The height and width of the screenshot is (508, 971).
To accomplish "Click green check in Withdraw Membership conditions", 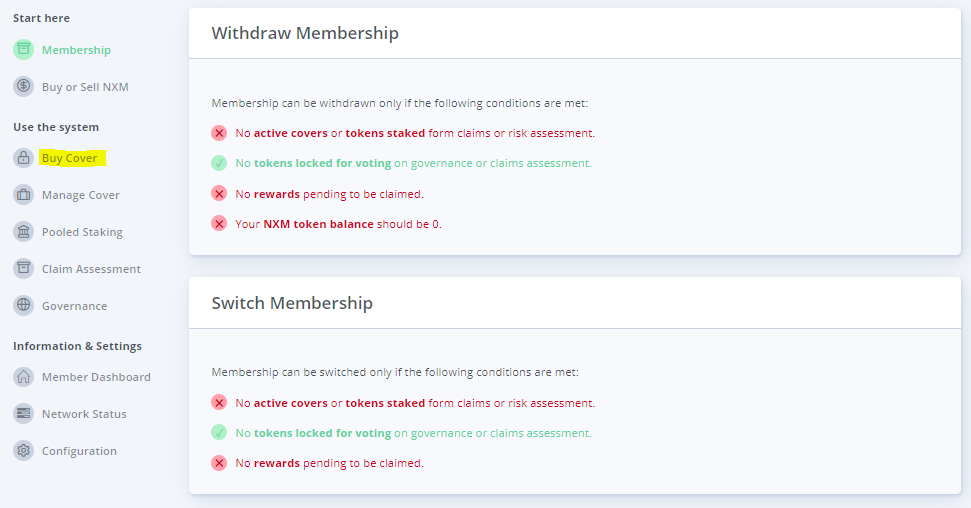I will 219,163.
